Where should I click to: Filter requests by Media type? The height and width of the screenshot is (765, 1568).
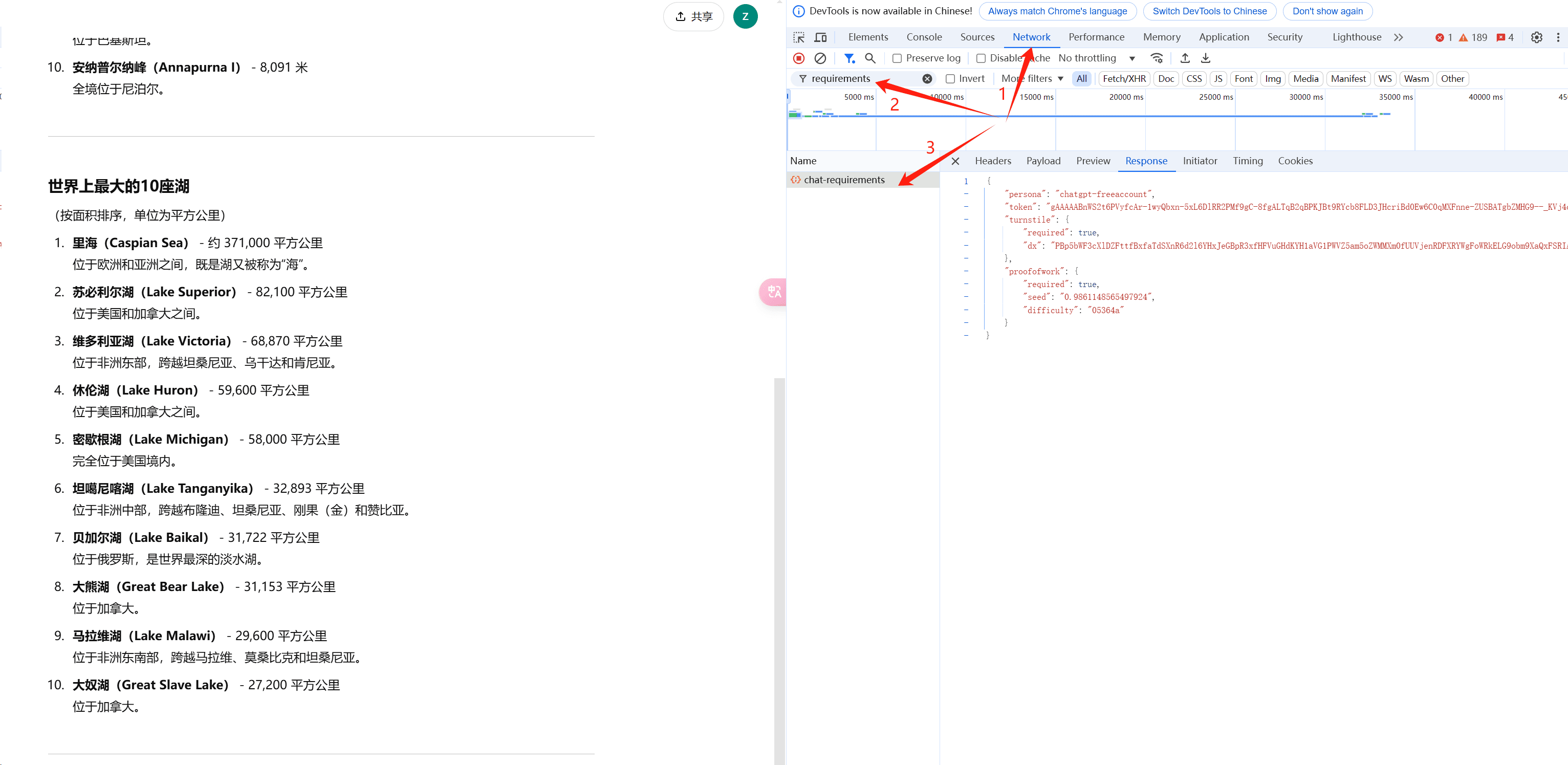[x=1305, y=79]
